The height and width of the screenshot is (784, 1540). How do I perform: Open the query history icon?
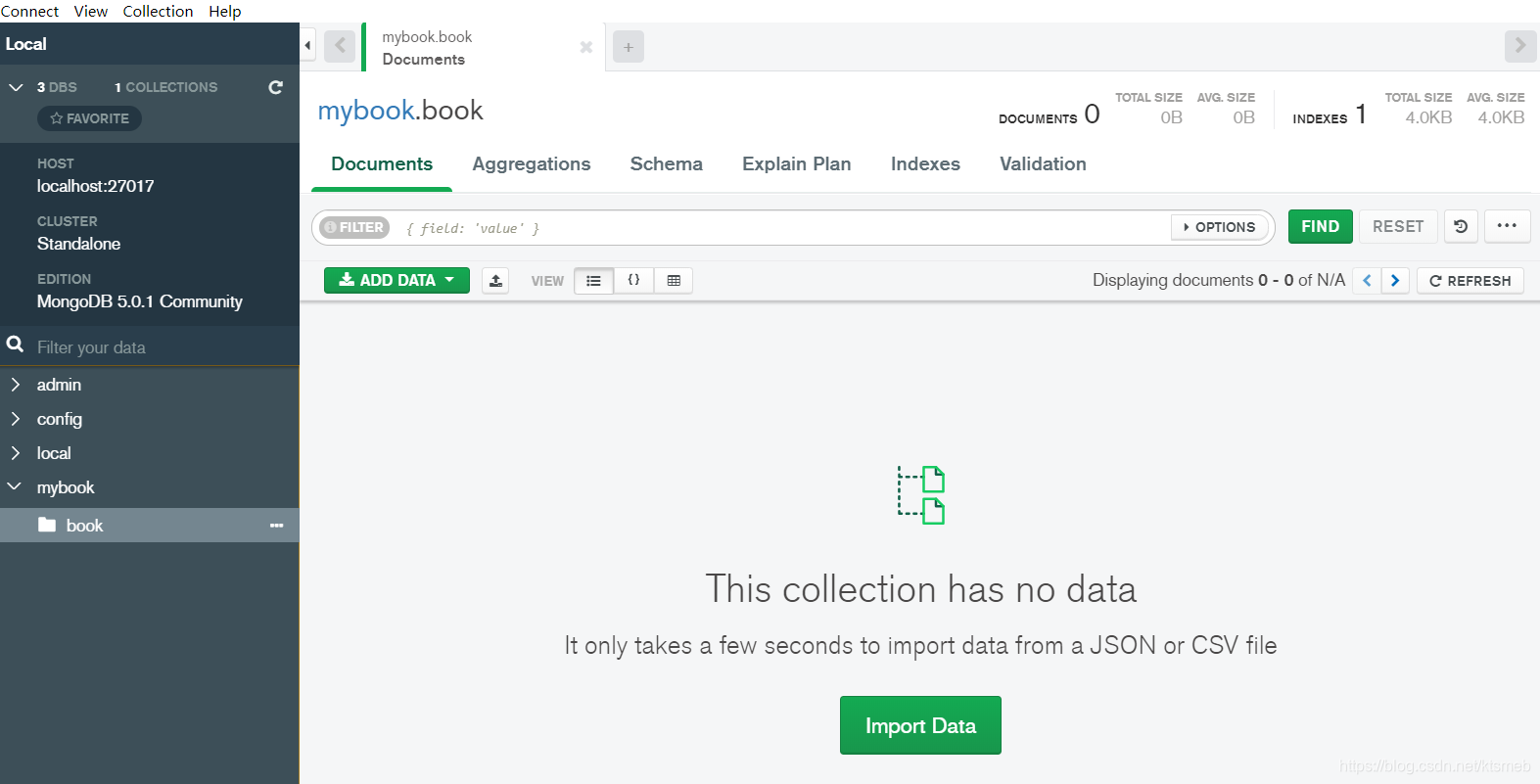tap(1461, 226)
